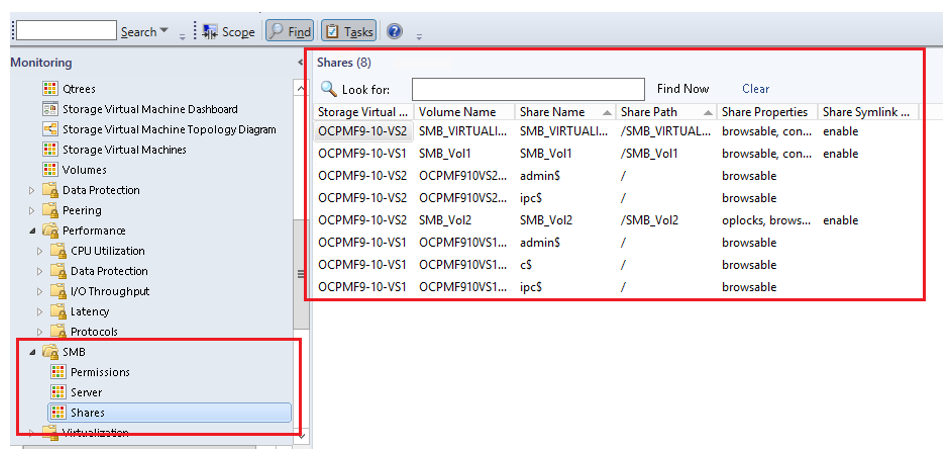Click the navigation tree vertical scrollbar thumb
The height and width of the screenshot is (458, 951).
pos(301,275)
